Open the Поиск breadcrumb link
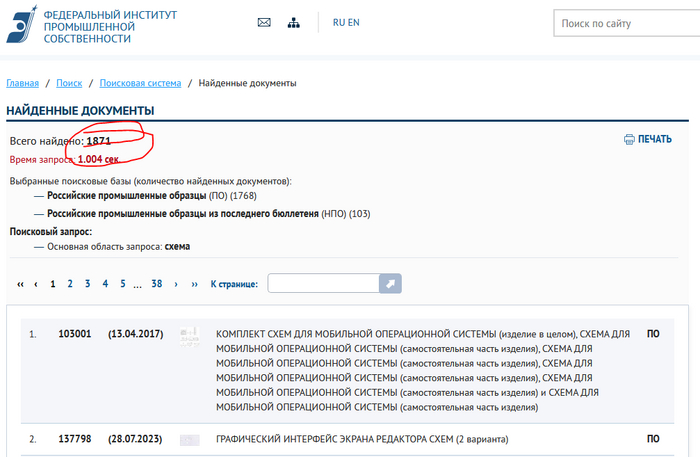Image resolution: width=700 pixels, height=457 pixels. (70, 83)
